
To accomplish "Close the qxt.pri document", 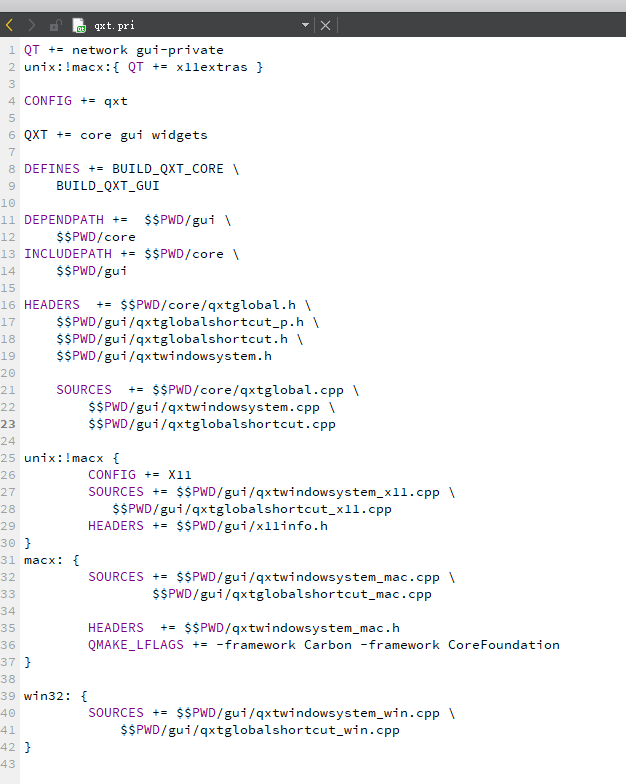I will (326, 26).
